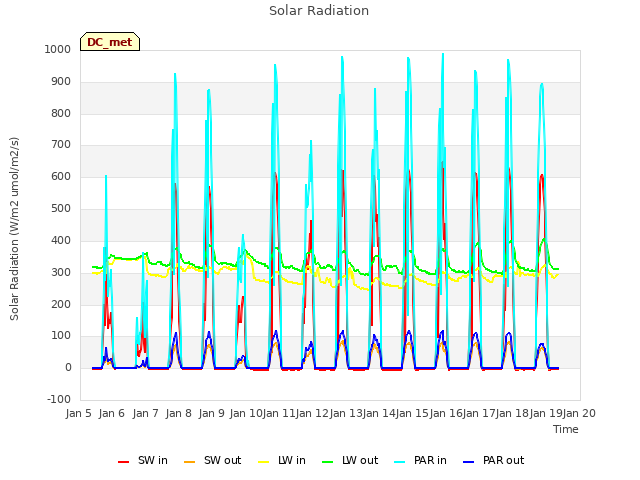640x480 pixels.
Task: Click the LW out green legend swatch
Action: pyautogui.click(x=327, y=462)
